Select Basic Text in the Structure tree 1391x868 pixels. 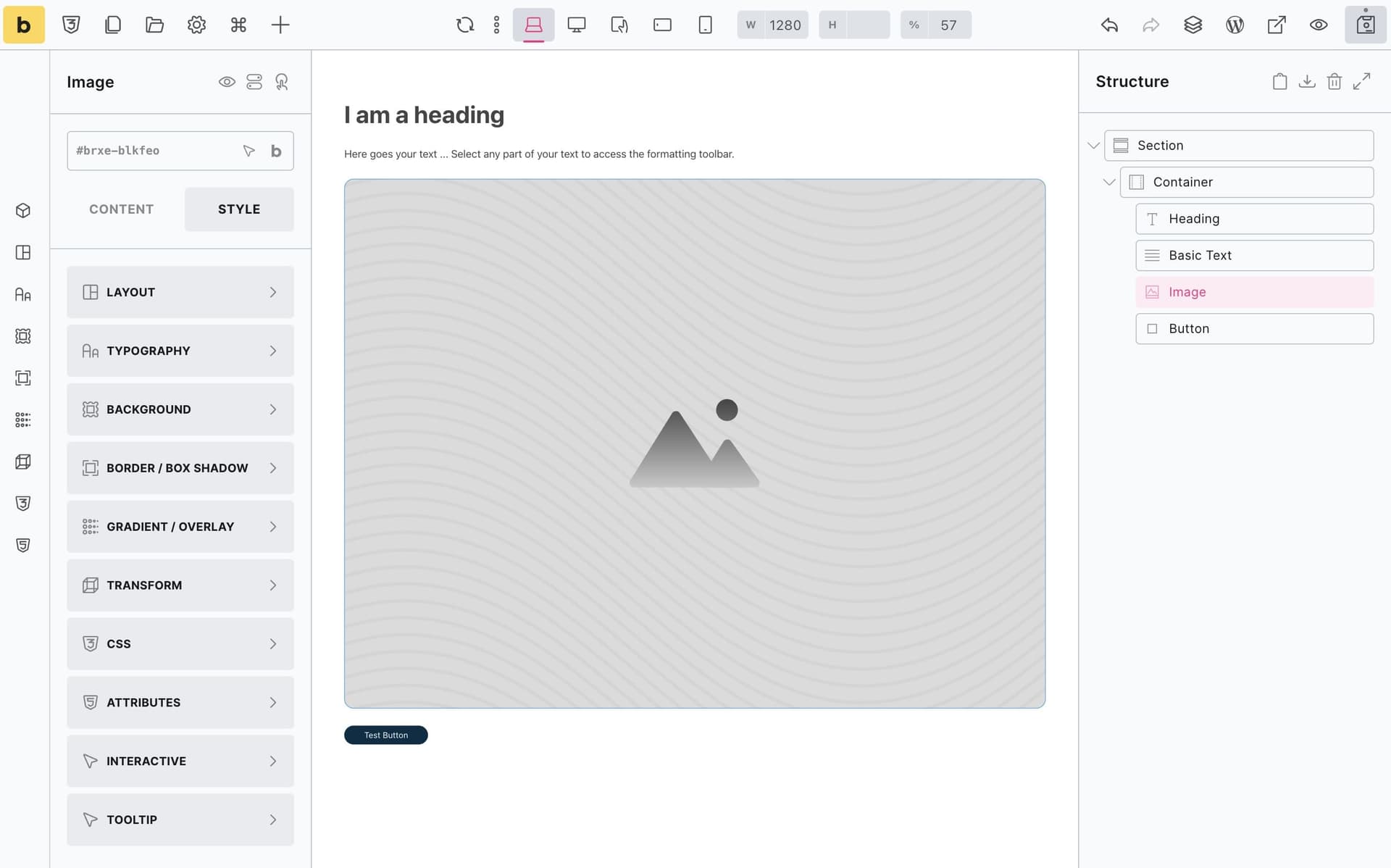point(1255,256)
